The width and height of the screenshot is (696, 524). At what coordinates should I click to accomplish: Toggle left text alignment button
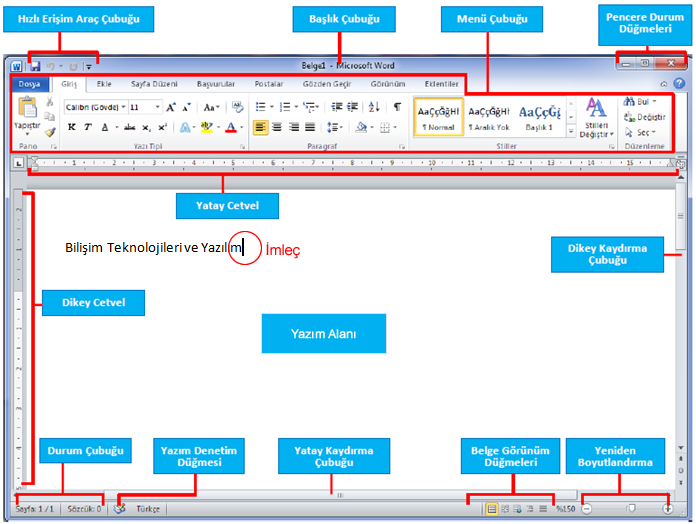click(x=260, y=127)
